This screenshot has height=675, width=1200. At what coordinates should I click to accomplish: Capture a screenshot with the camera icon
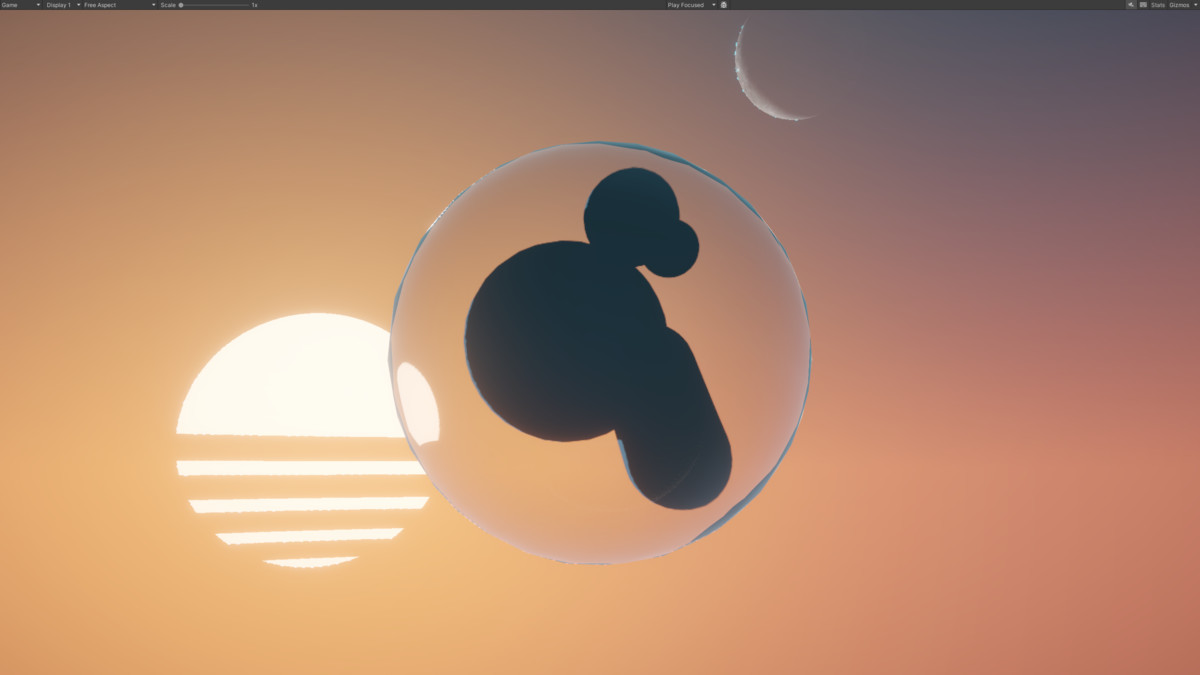click(723, 5)
